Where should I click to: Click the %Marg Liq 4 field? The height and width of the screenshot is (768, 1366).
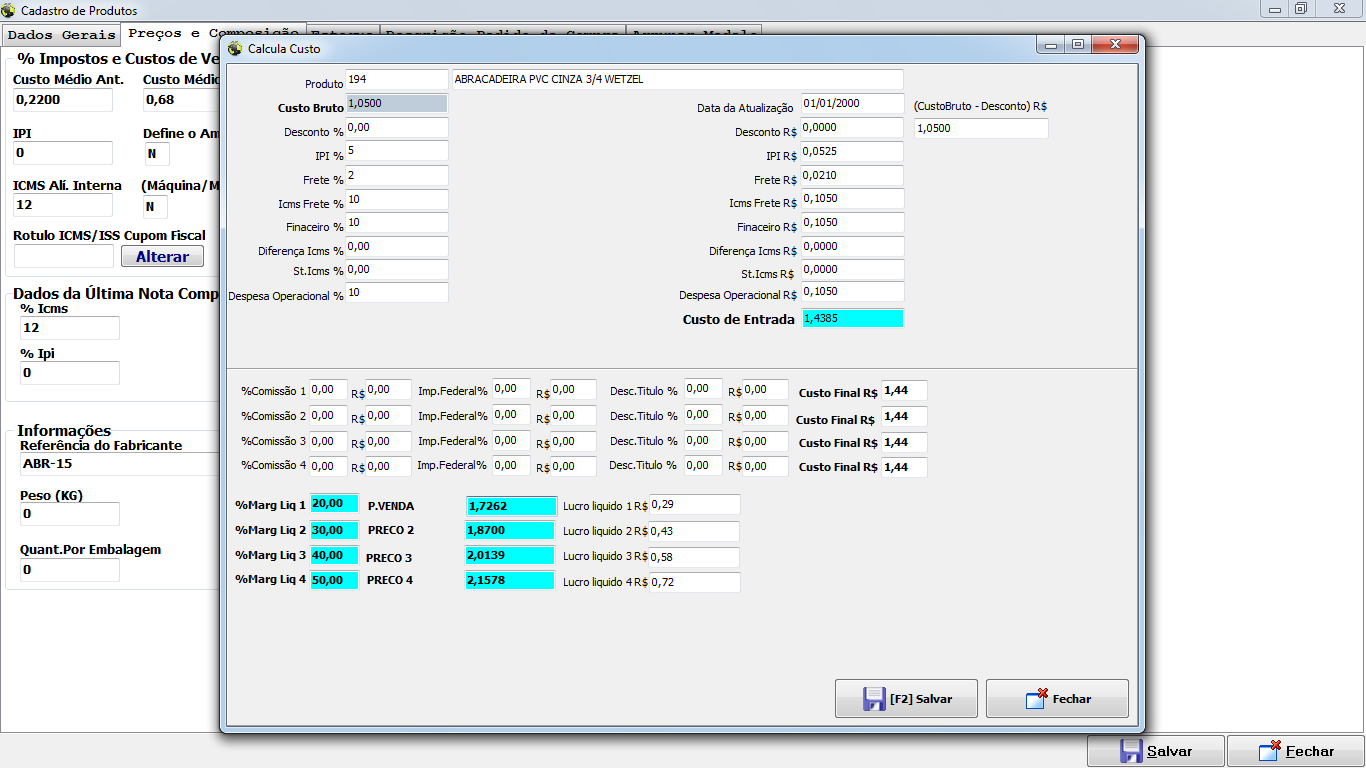(x=334, y=580)
